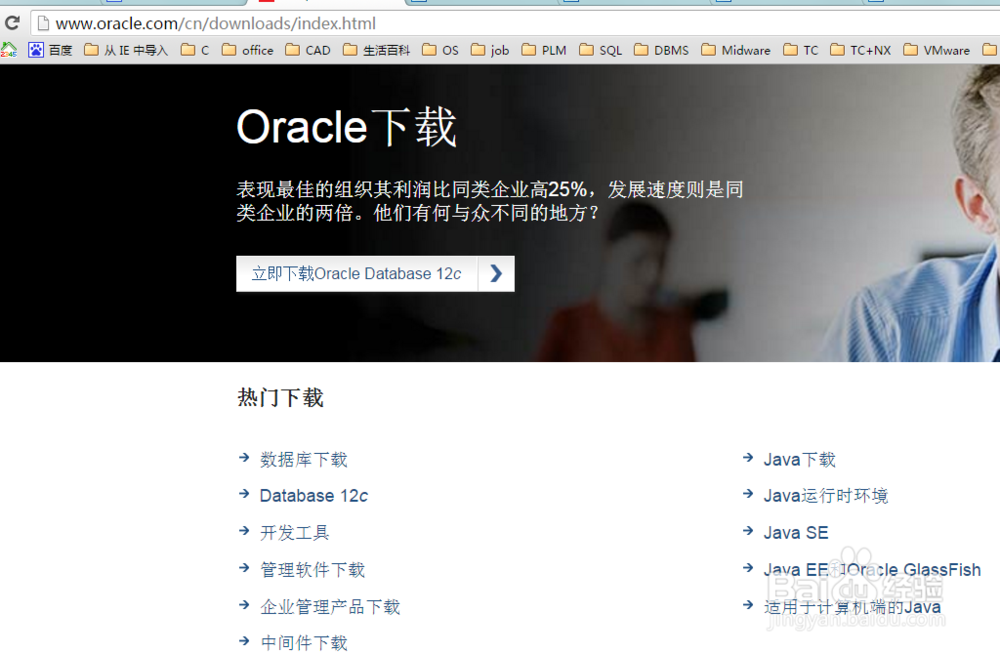Open the 百度 bookmark

[x=50, y=50]
